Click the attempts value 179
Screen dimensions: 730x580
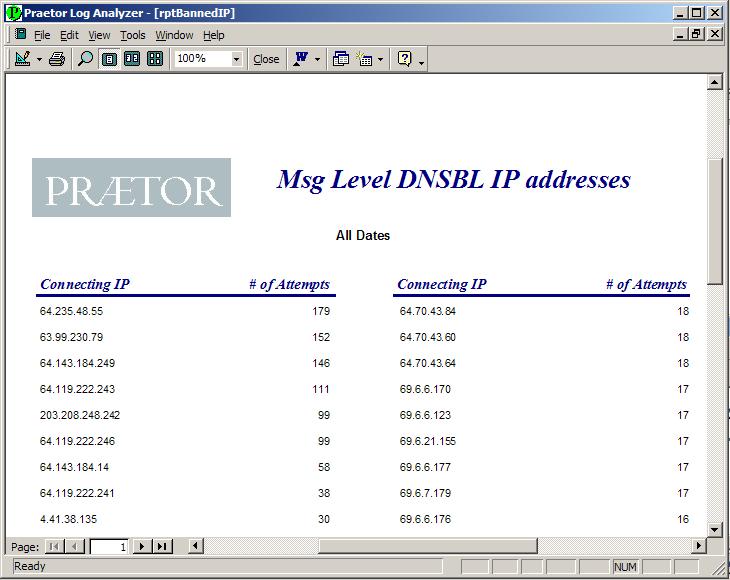[x=321, y=311]
